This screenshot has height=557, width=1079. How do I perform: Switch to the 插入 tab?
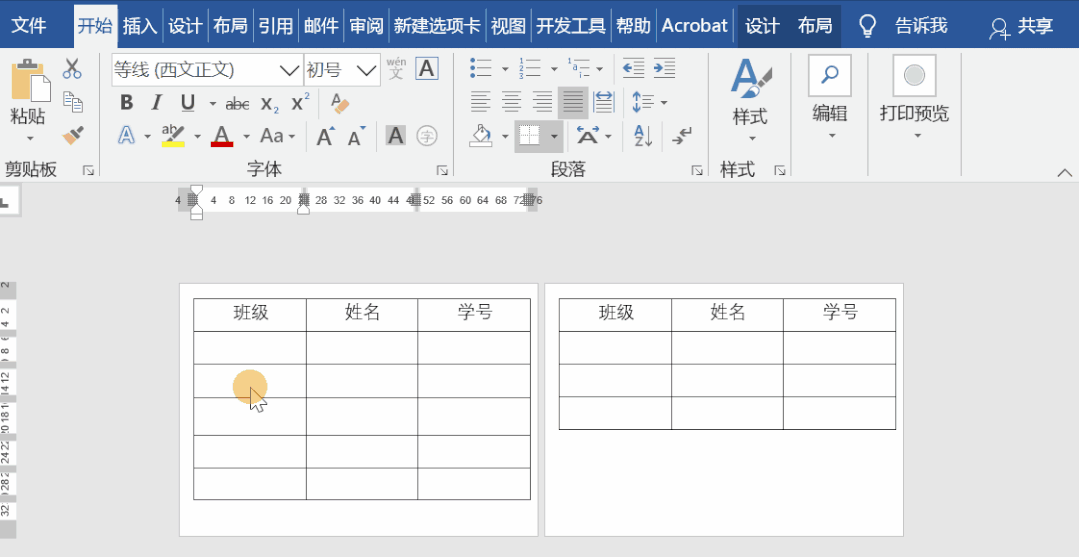coord(140,26)
